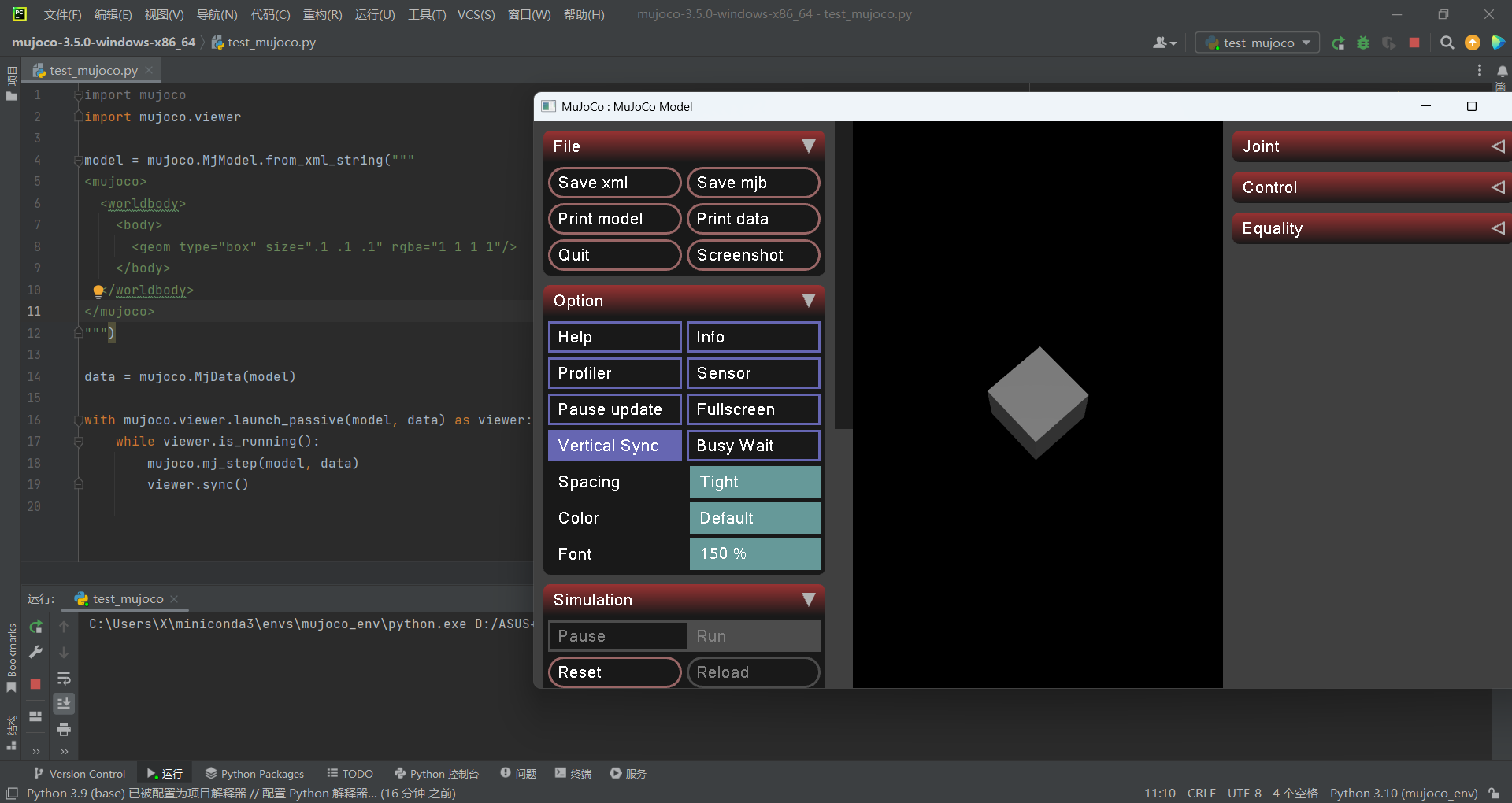The width and height of the screenshot is (1512, 803).
Task: Reset the MuJoCo simulation
Action: 614,672
